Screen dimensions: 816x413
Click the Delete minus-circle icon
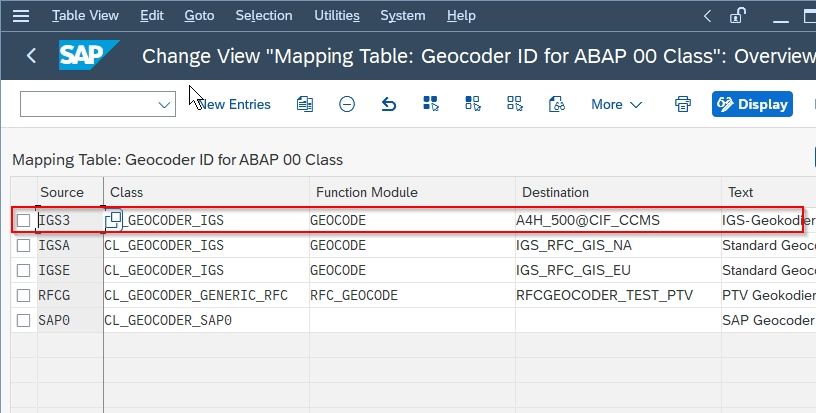click(347, 105)
